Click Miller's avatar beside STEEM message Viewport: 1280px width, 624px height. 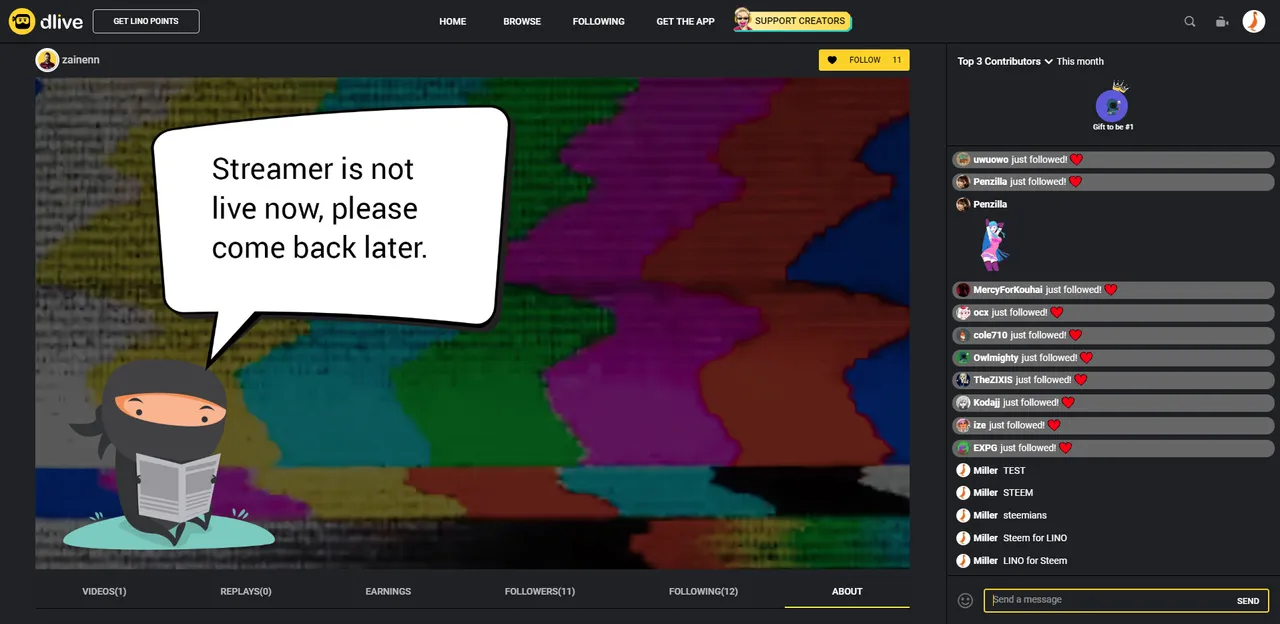pyautogui.click(x=963, y=493)
